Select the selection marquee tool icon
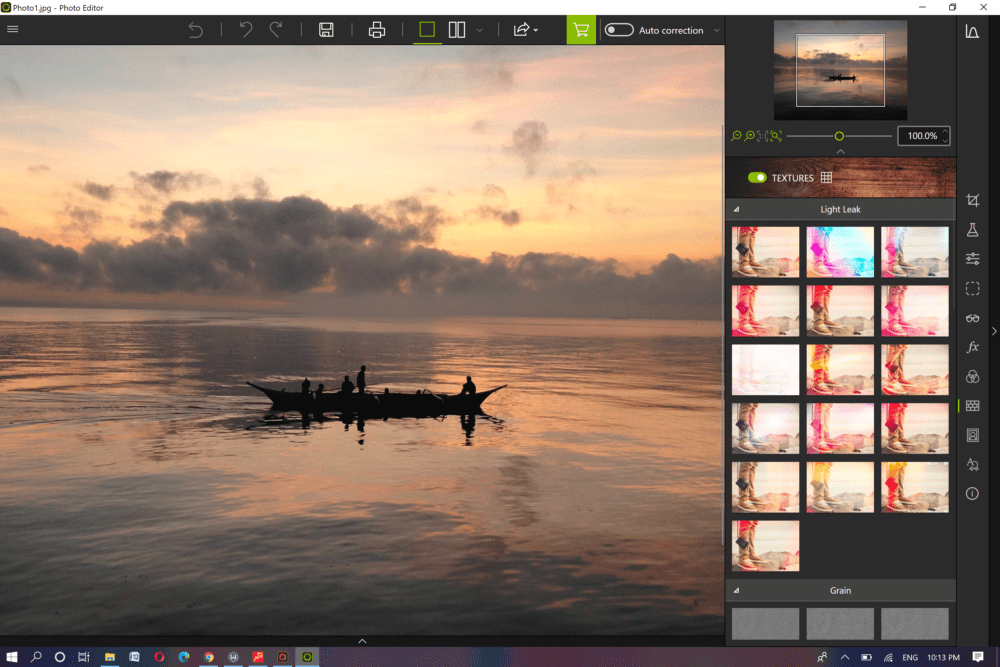This screenshot has width=1000, height=667. [x=972, y=289]
